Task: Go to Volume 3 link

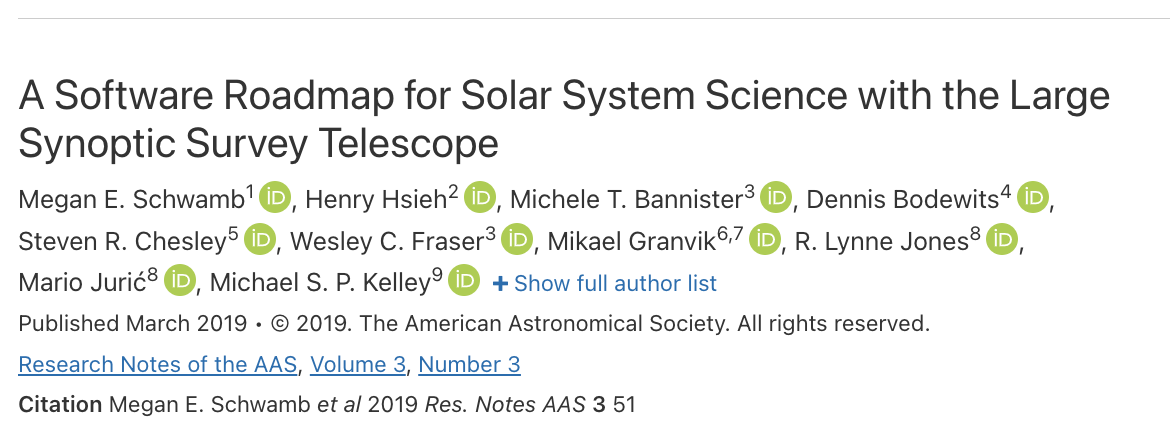Action: coord(358,365)
